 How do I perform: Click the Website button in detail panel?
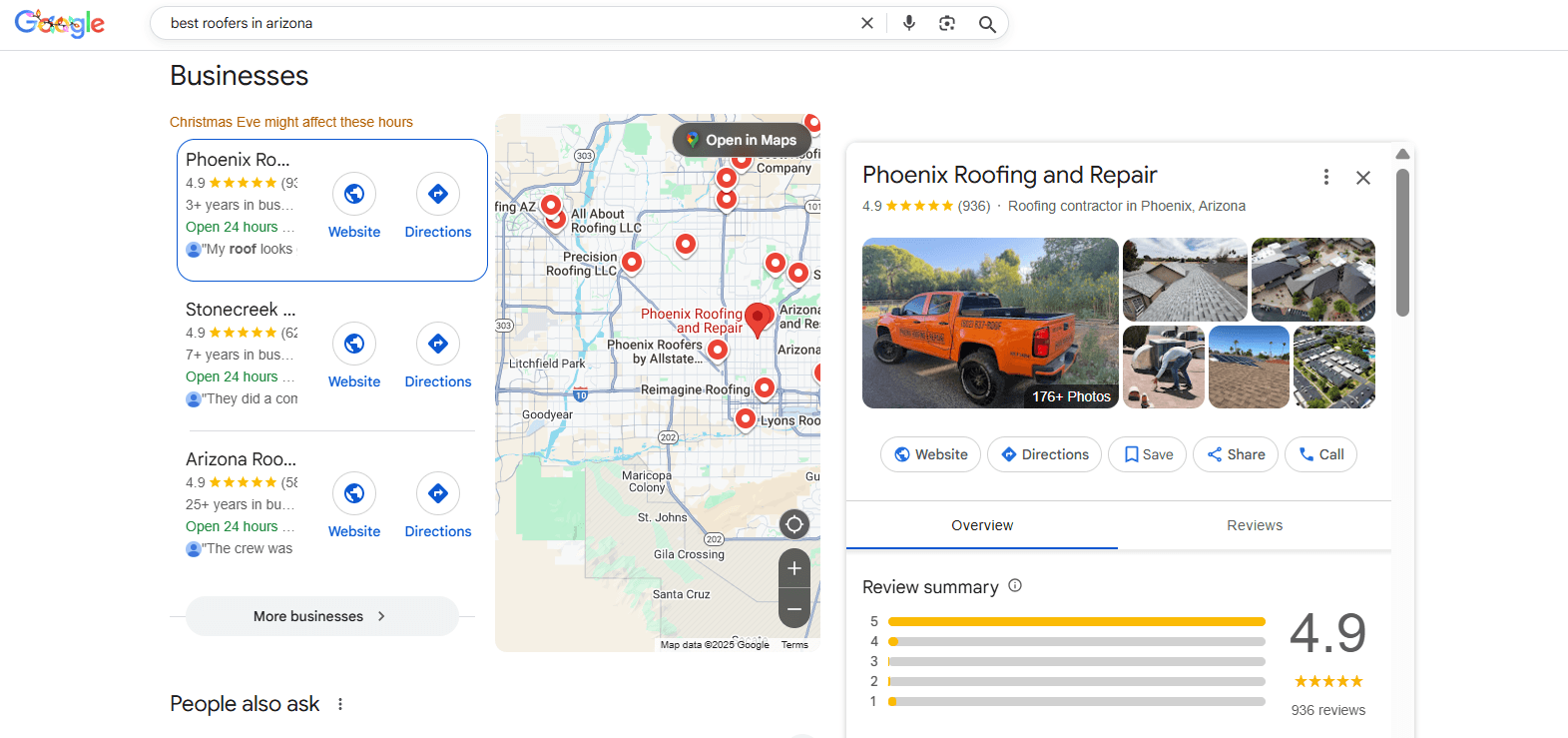930,454
